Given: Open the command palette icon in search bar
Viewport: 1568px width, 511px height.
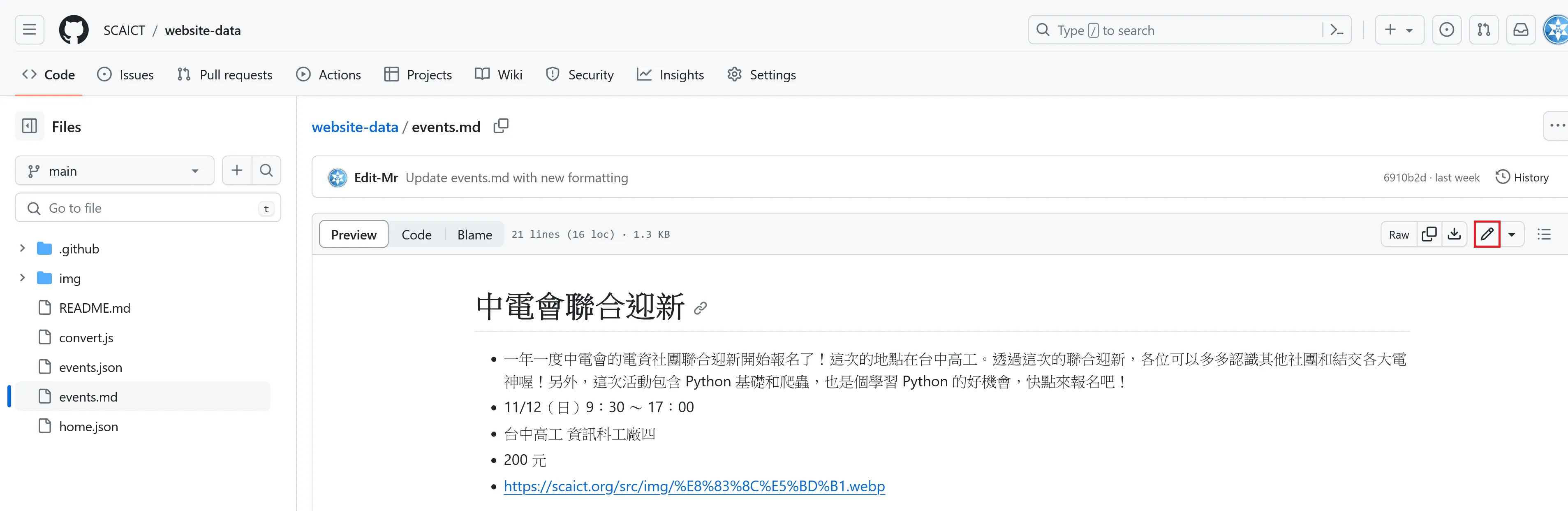Looking at the screenshot, I should (x=1337, y=30).
